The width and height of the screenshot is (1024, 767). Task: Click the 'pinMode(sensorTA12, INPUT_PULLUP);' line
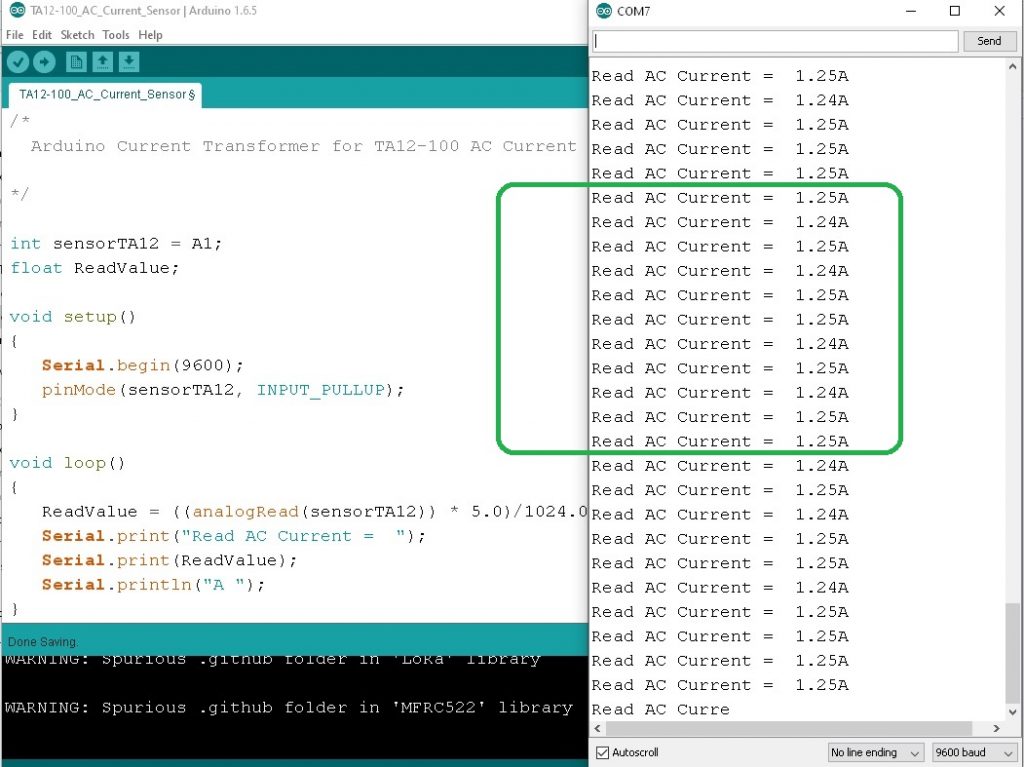coord(223,390)
